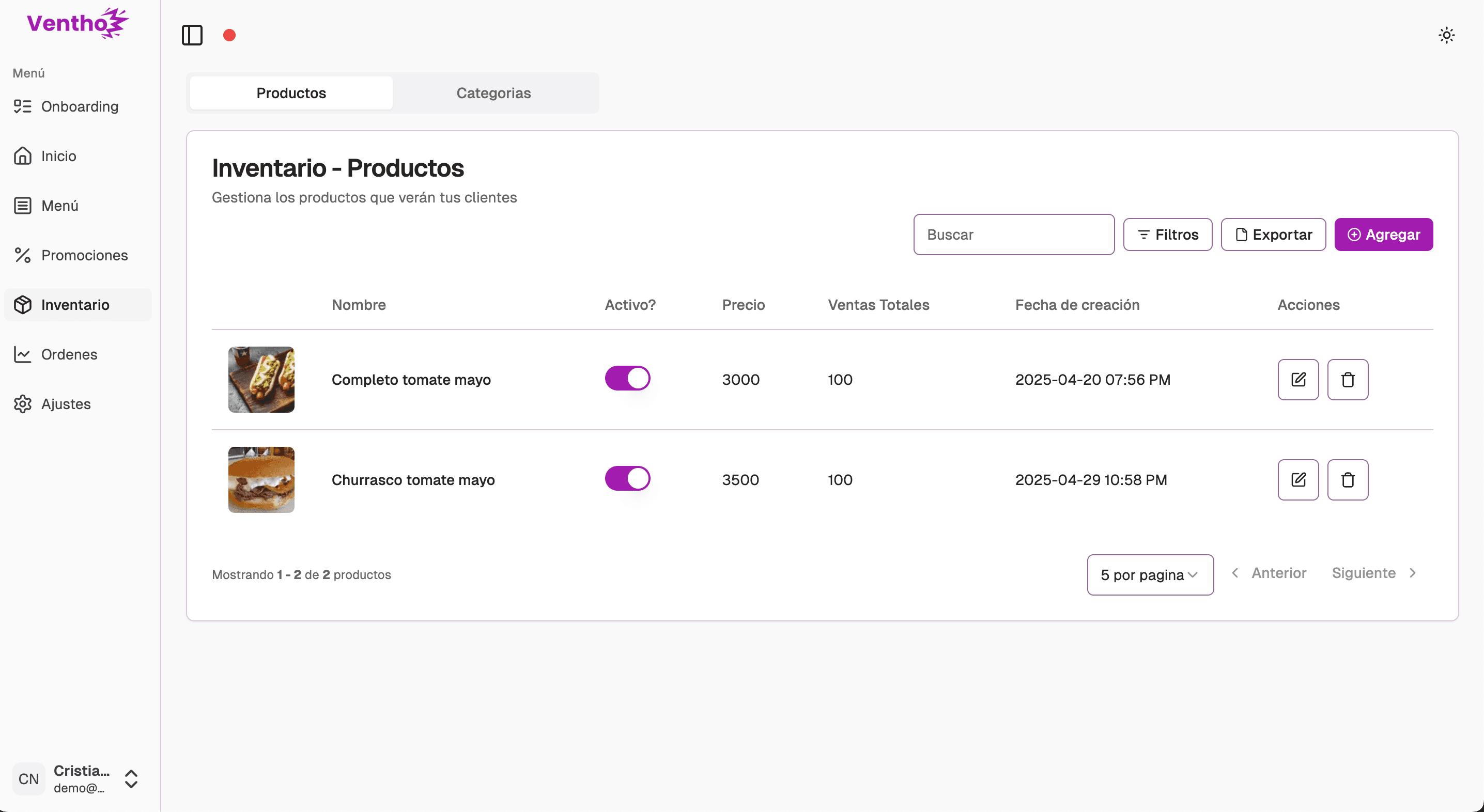
Task: Edit the Completo tomate mayo product
Action: 1297,380
